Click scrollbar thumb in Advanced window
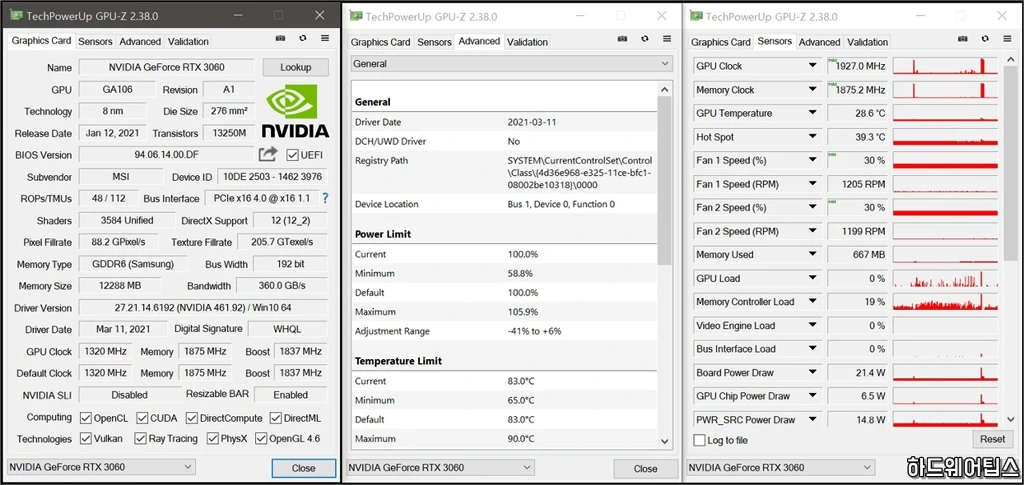 tap(665, 180)
